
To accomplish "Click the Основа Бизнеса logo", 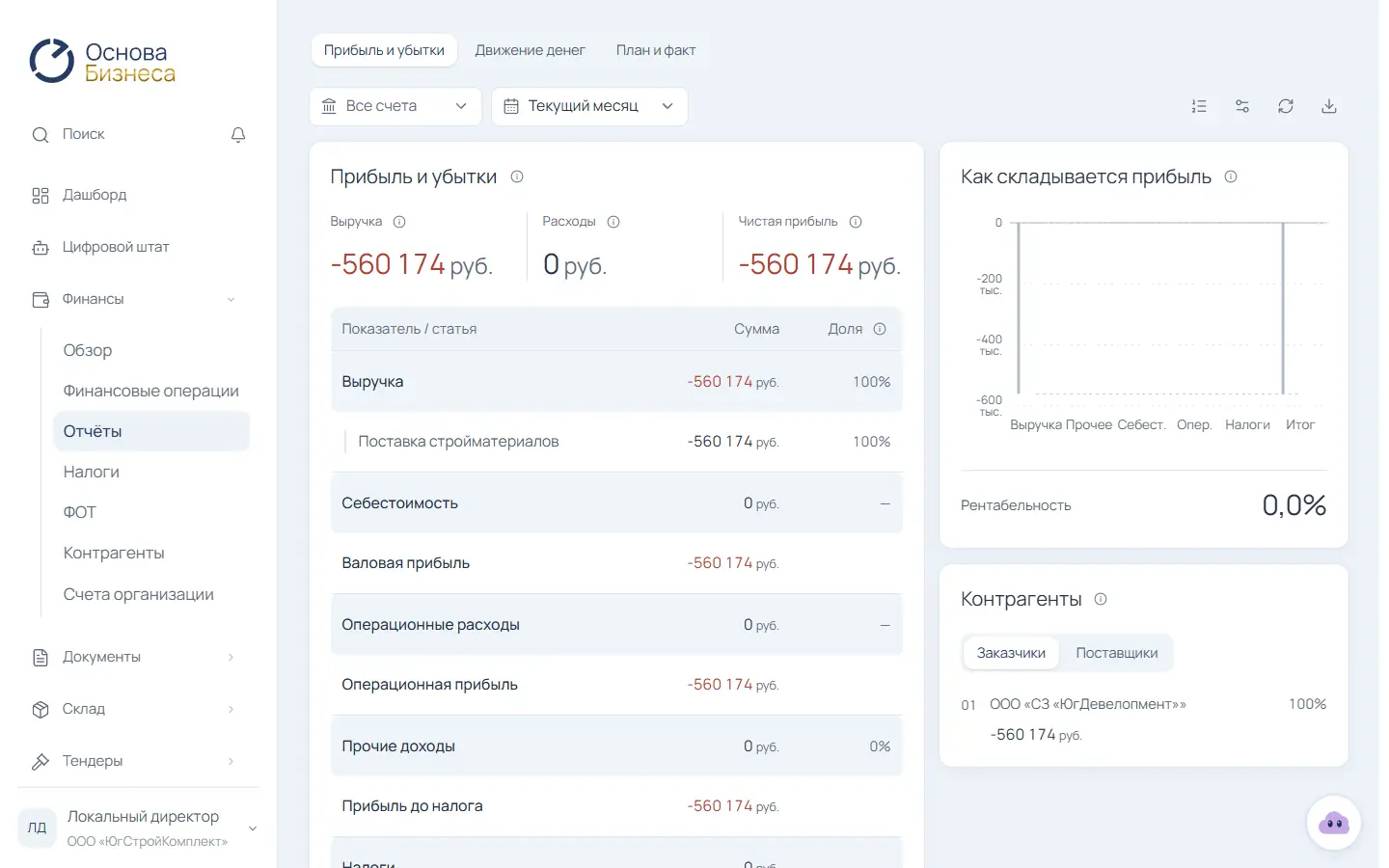I will pos(102,62).
